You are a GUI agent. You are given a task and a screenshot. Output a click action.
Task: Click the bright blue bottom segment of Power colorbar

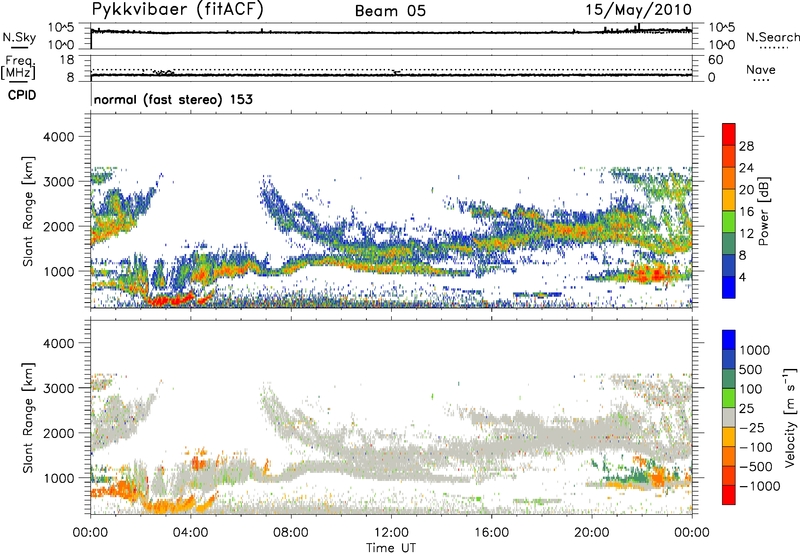pos(729,287)
